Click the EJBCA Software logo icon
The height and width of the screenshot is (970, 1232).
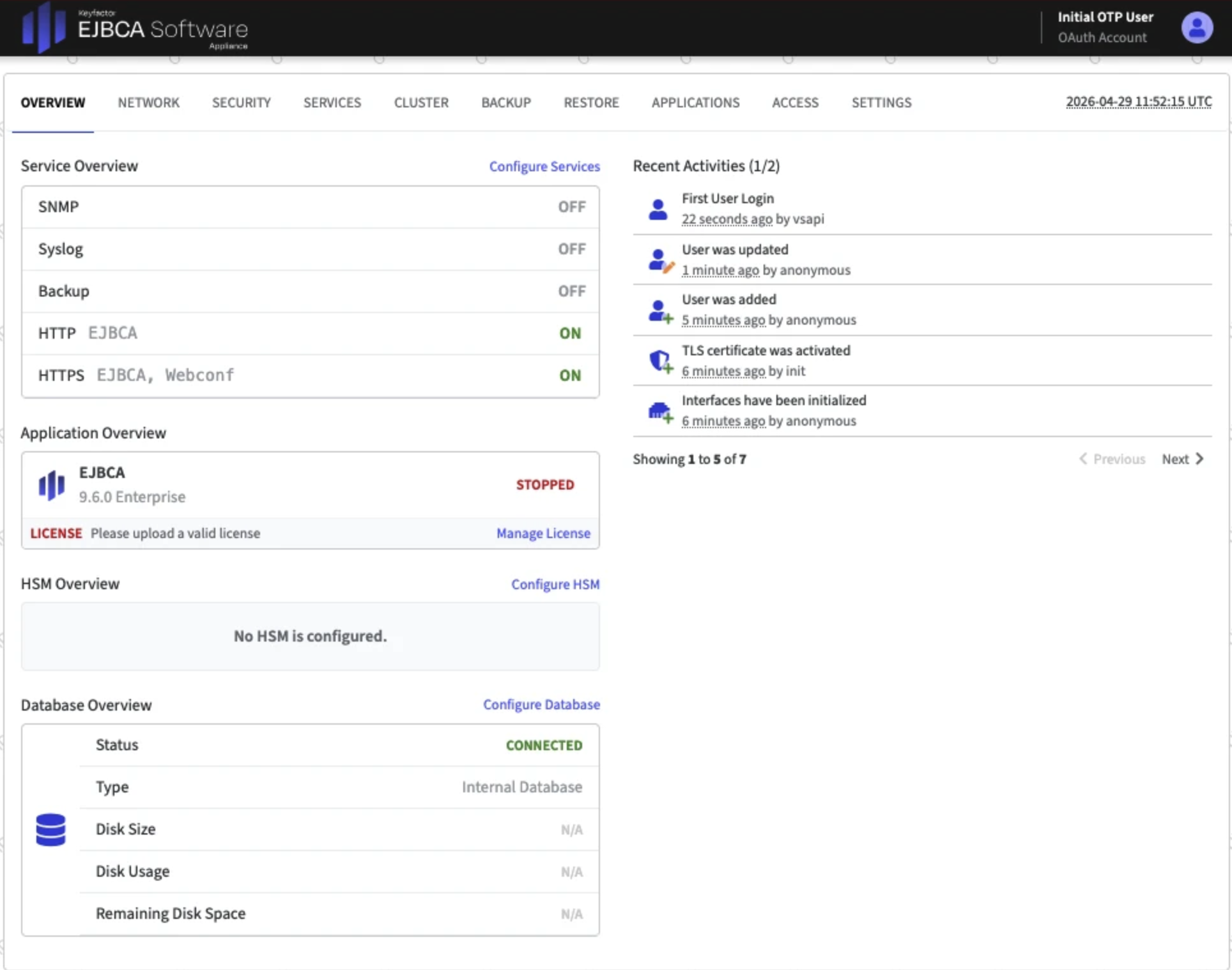point(43,27)
